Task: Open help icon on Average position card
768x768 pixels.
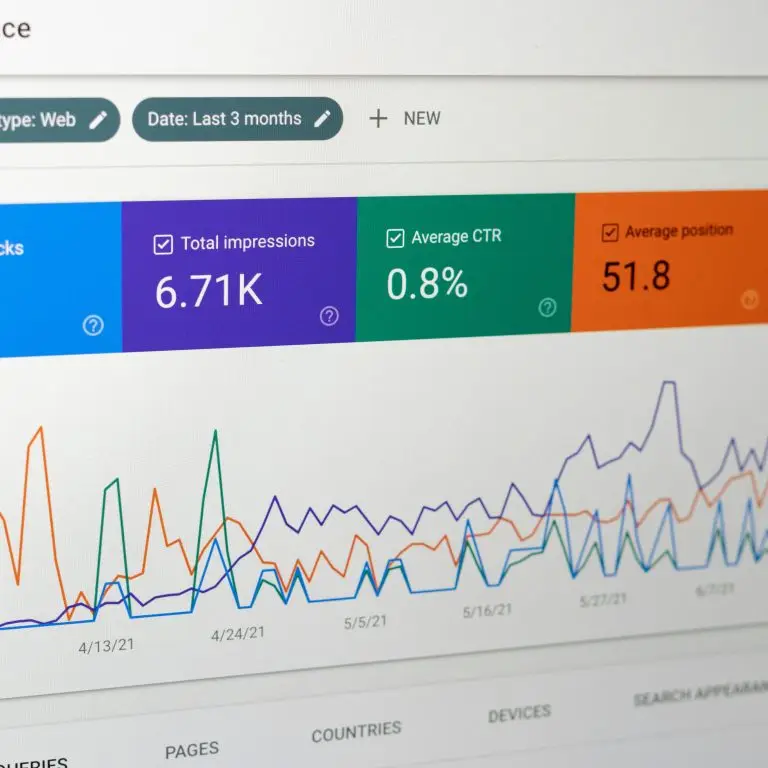Action: tap(749, 299)
